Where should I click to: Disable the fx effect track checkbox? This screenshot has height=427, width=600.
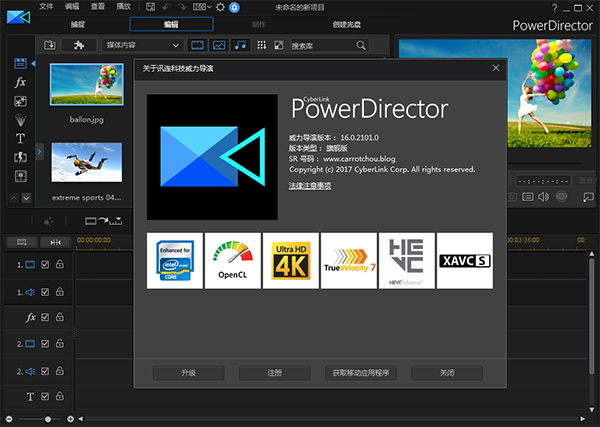click(x=44, y=317)
